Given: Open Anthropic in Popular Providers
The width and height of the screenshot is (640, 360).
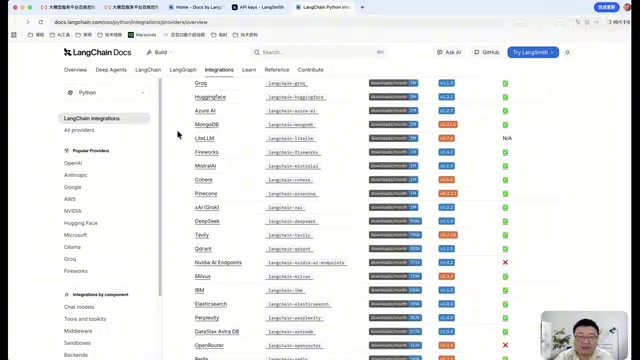Looking at the screenshot, I should (76, 175).
